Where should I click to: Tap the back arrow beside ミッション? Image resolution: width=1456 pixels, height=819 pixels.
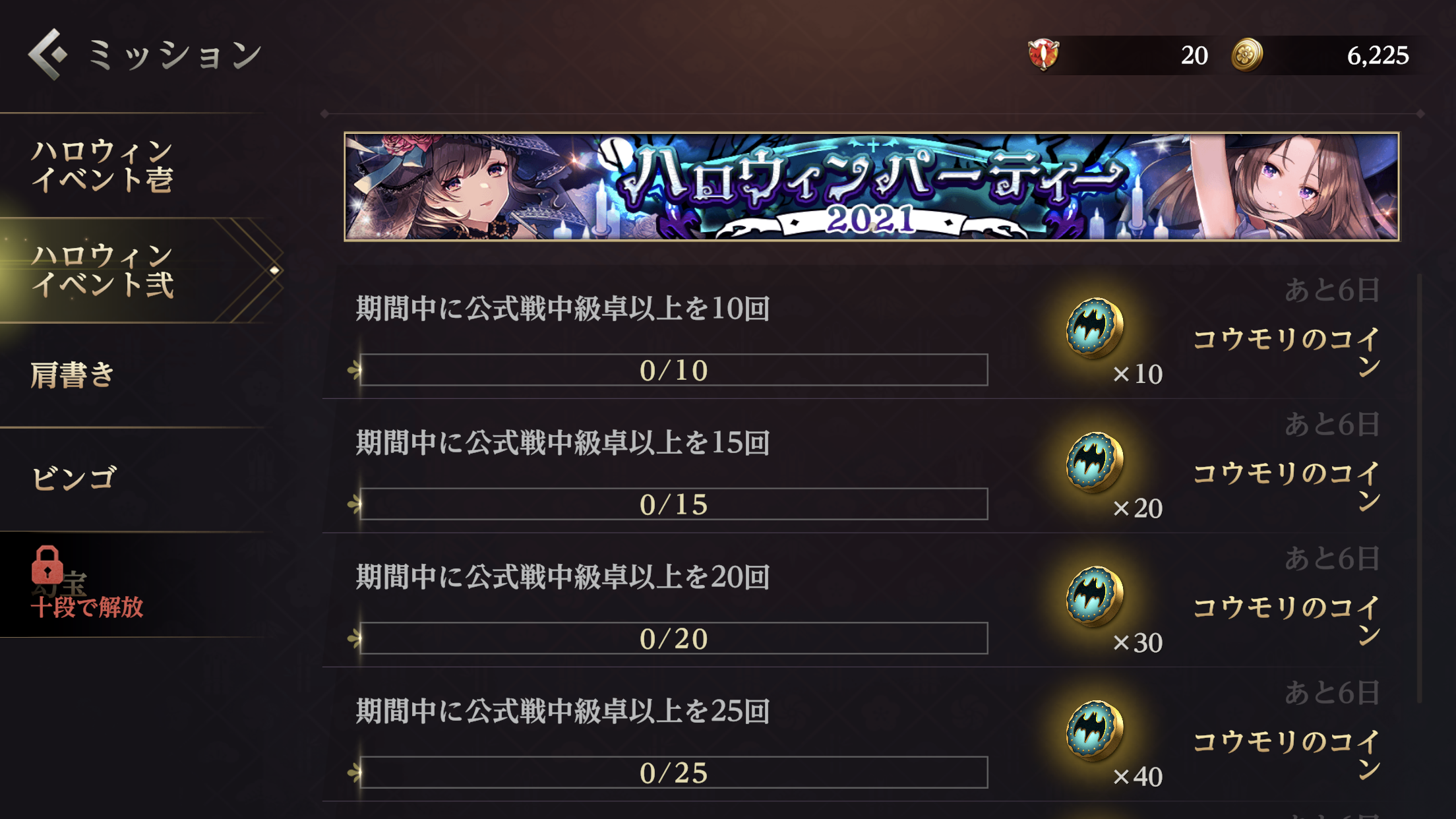coord(47,54)
